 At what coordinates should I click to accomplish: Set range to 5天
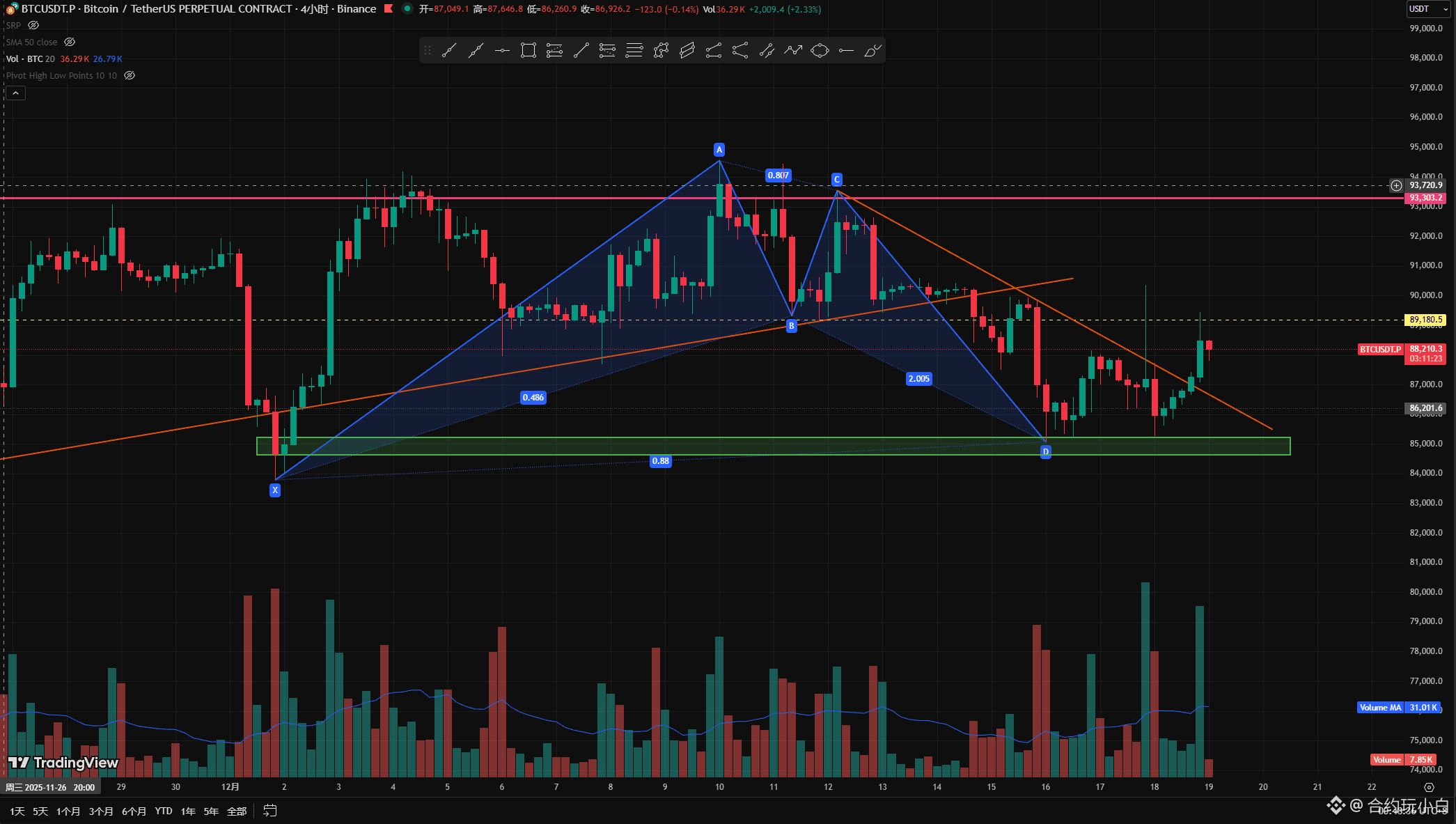40,811
